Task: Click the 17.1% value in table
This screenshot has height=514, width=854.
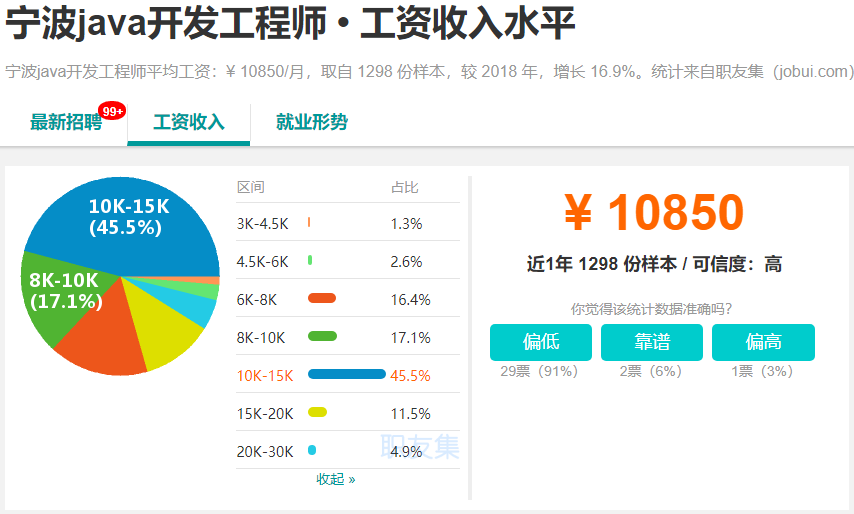Action: click(x=411, y=338)
